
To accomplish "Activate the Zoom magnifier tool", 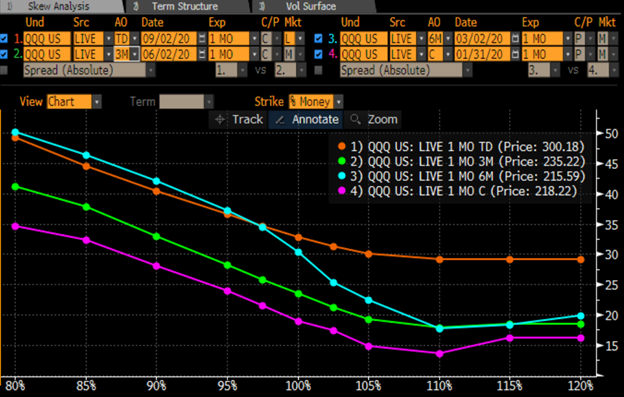I will [373, 119].
